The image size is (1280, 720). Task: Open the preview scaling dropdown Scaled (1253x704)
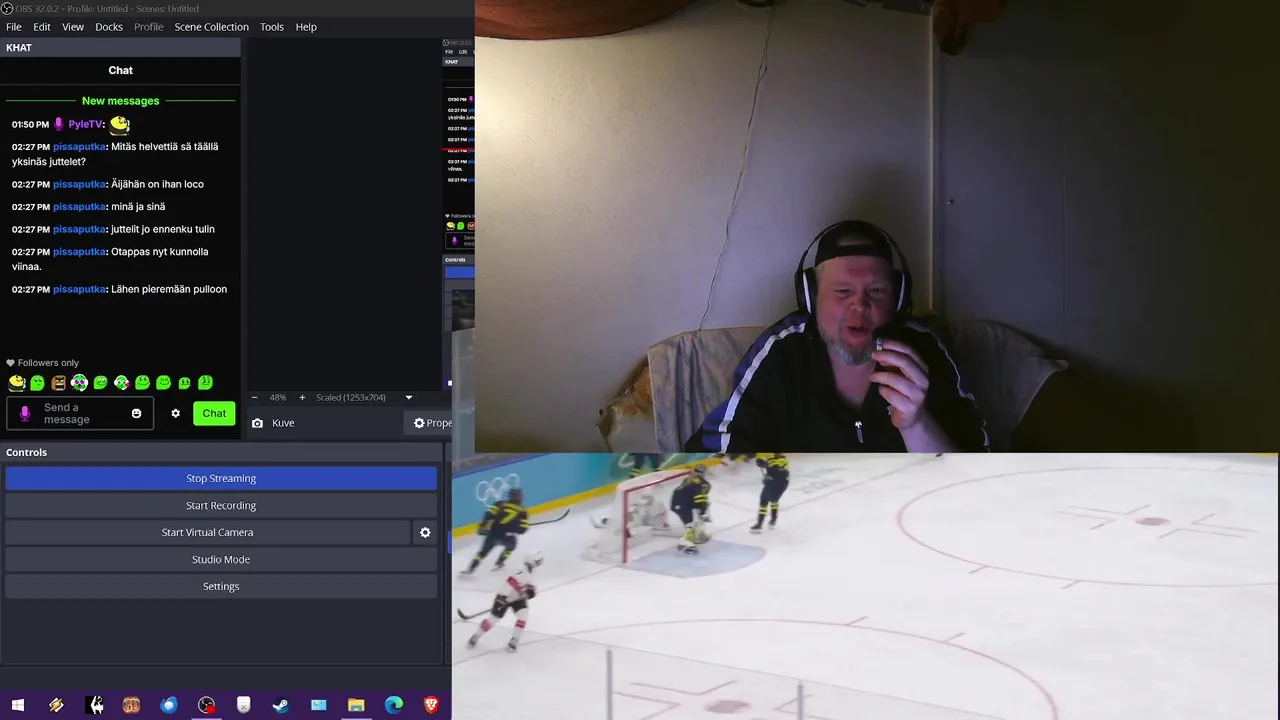(x=364, y=397)
